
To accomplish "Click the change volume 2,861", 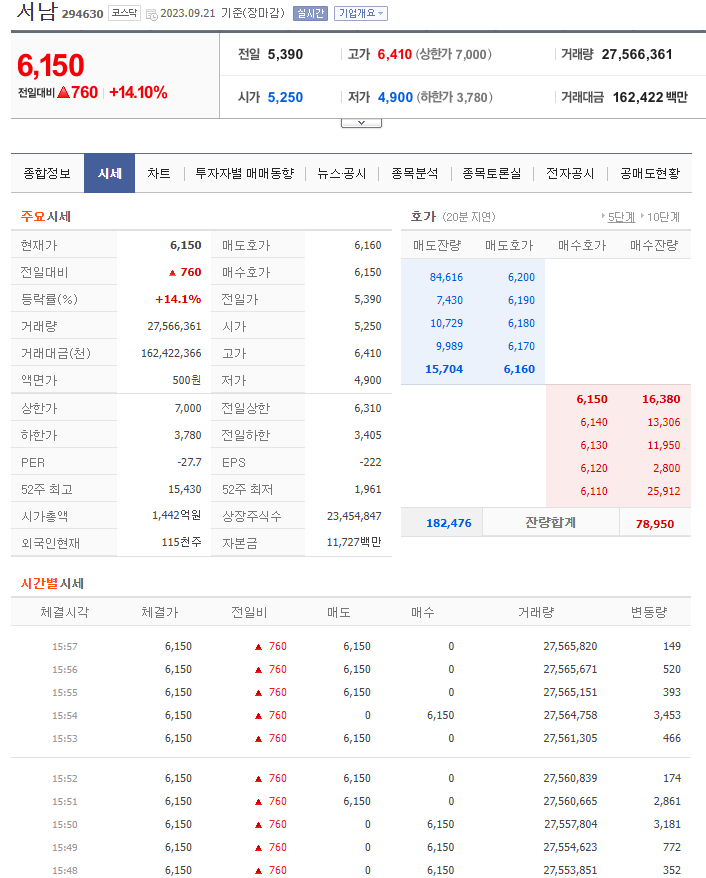I will click(667, 801).
